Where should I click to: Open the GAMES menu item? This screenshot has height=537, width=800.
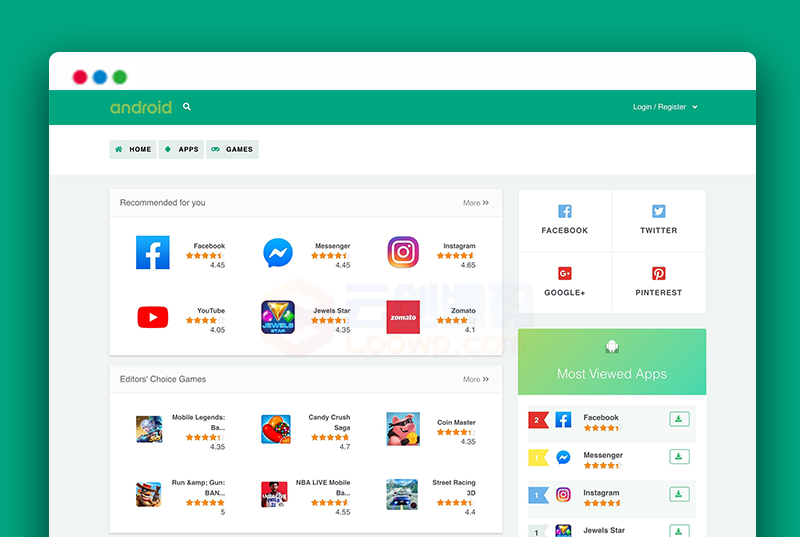[232, 149]
